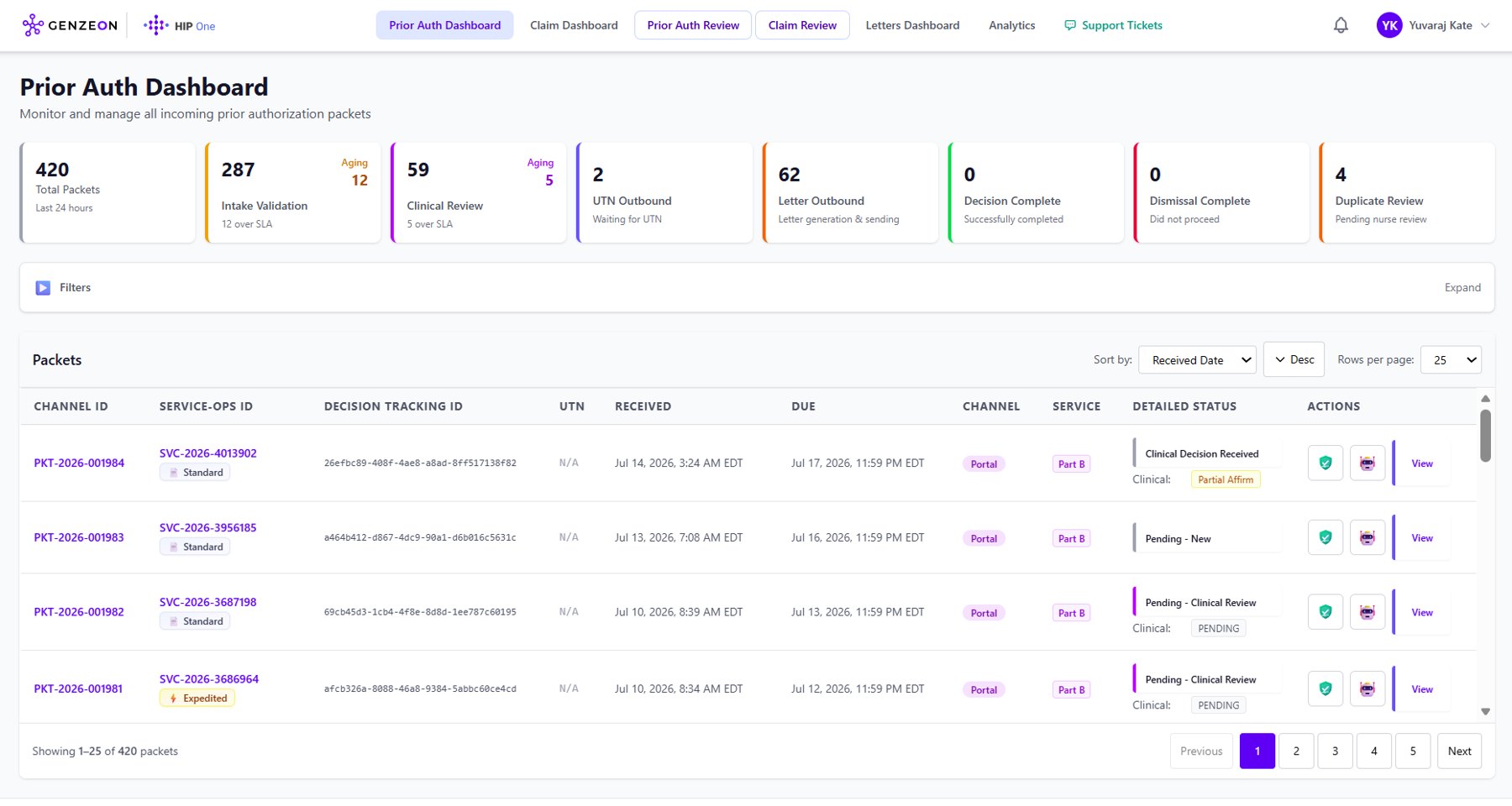Toggle the Desc sort order button
Screen dimensions: 1512x806
[1294, 359]
